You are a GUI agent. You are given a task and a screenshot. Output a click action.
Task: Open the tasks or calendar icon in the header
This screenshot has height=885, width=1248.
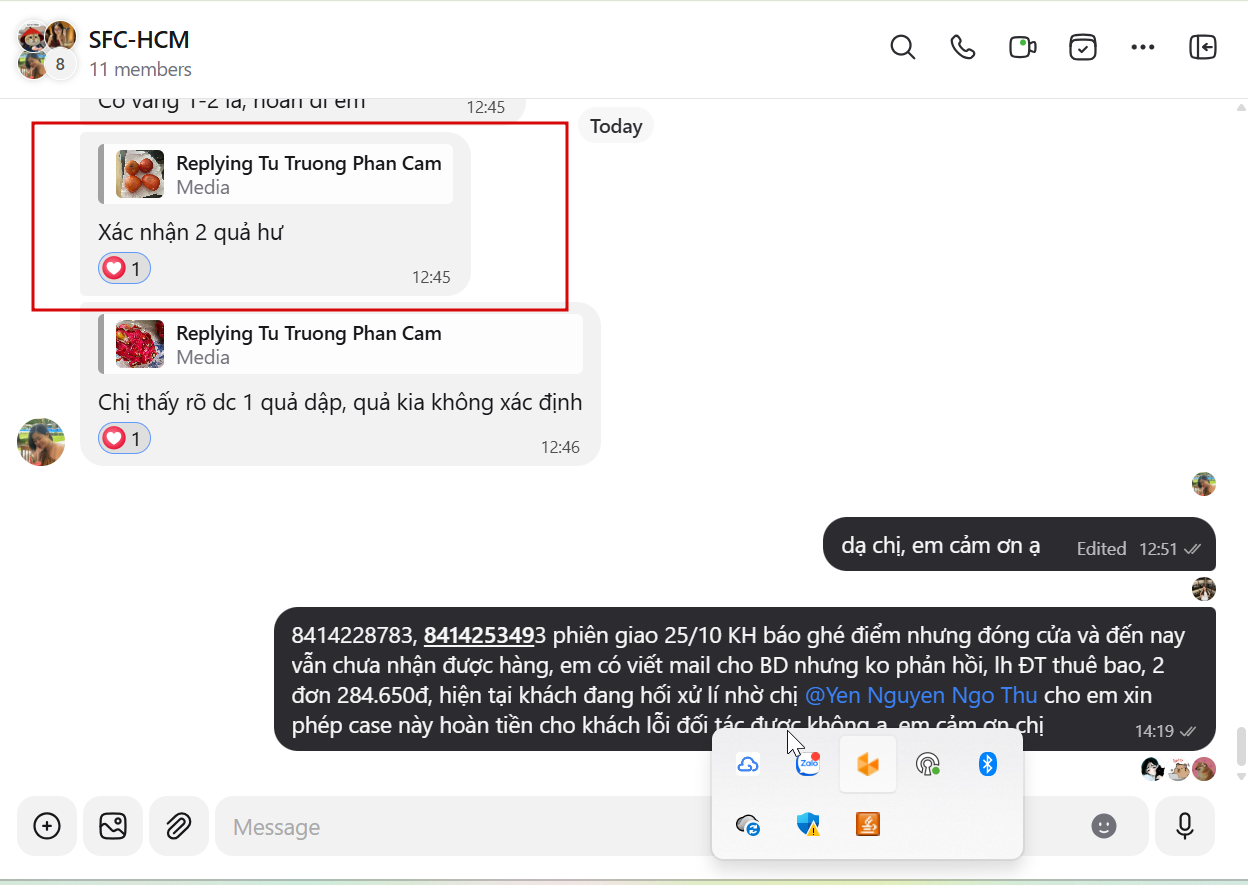coord(1083,47)
